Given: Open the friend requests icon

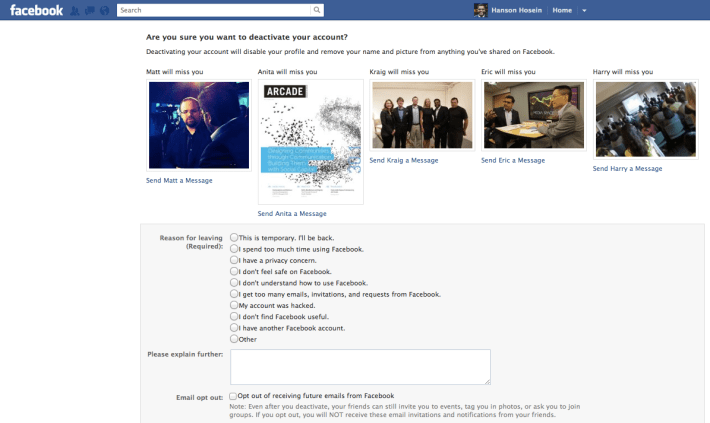Looking at the screenshot, I should 75,10.
